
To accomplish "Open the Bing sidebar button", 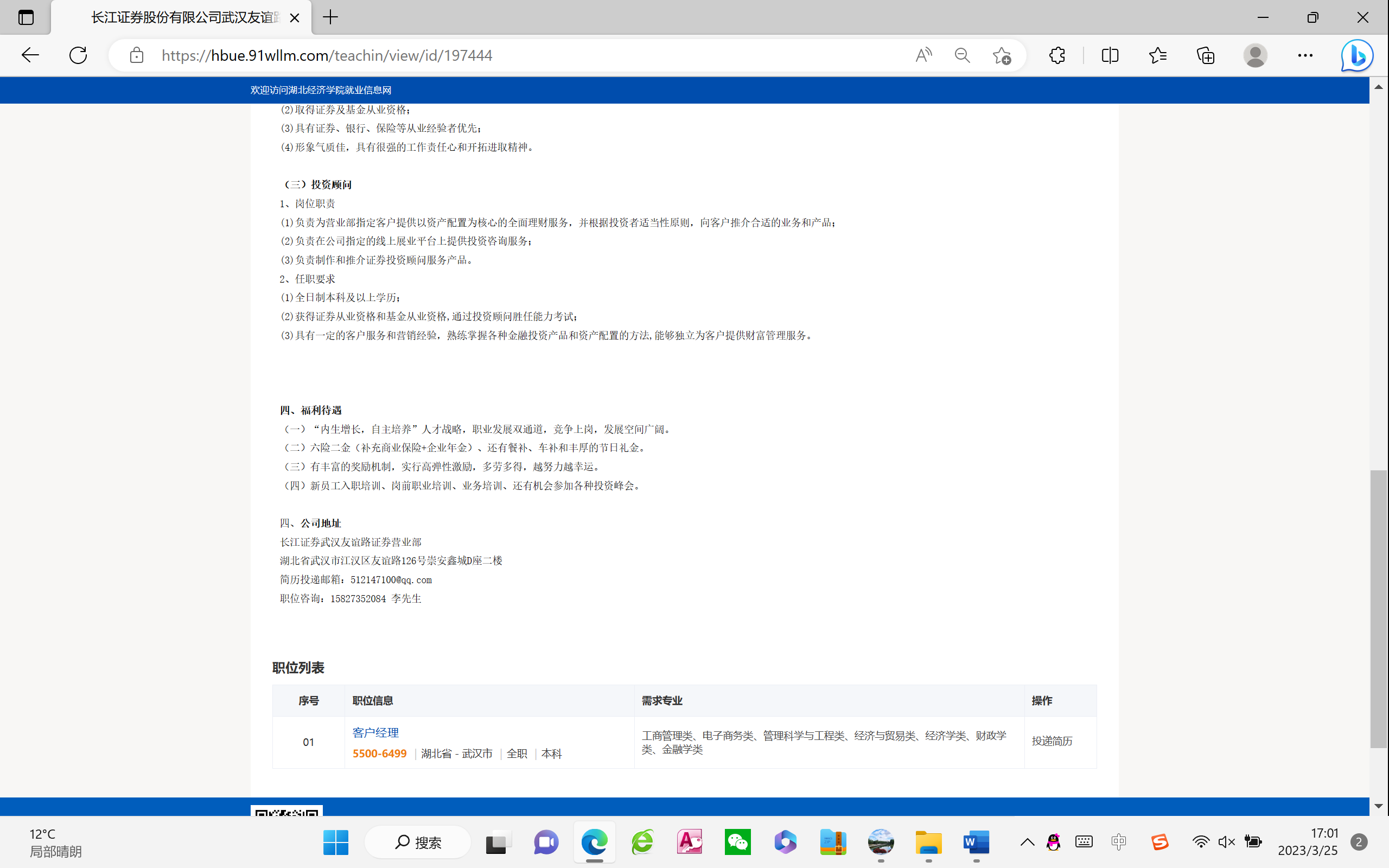I will tap(1356, 55).
